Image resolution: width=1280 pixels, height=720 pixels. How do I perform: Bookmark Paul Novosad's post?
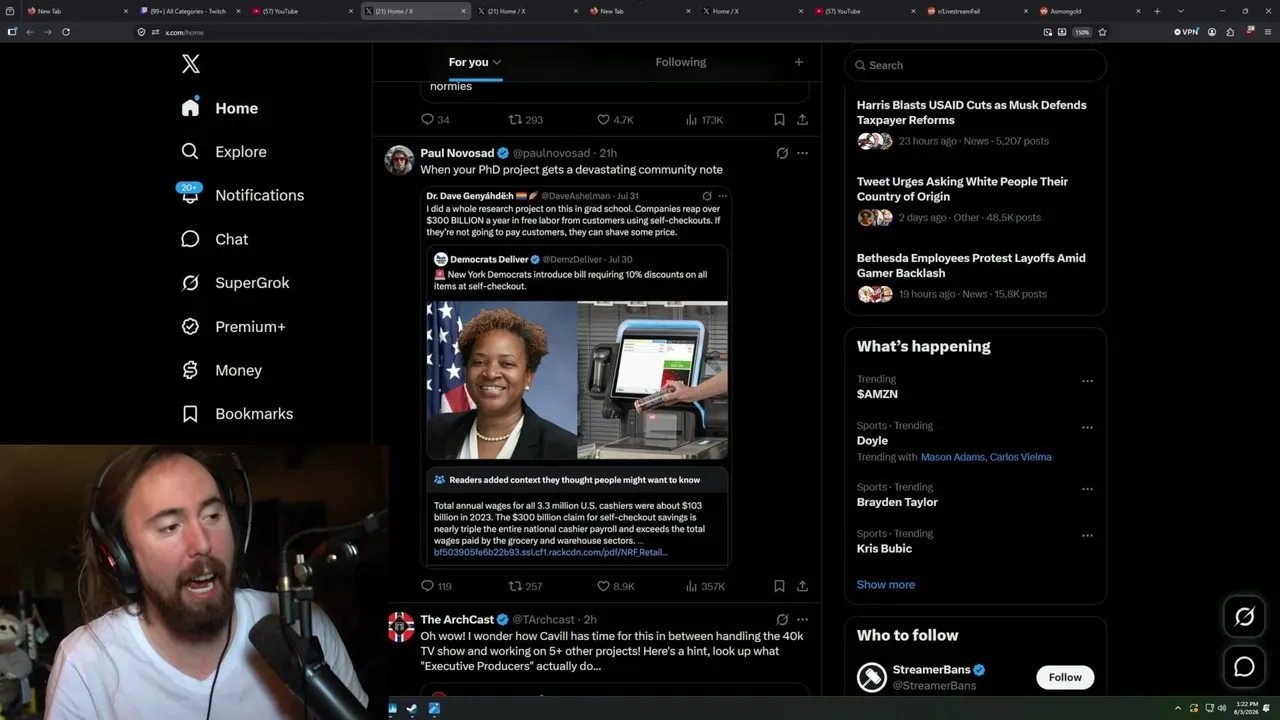779,586
